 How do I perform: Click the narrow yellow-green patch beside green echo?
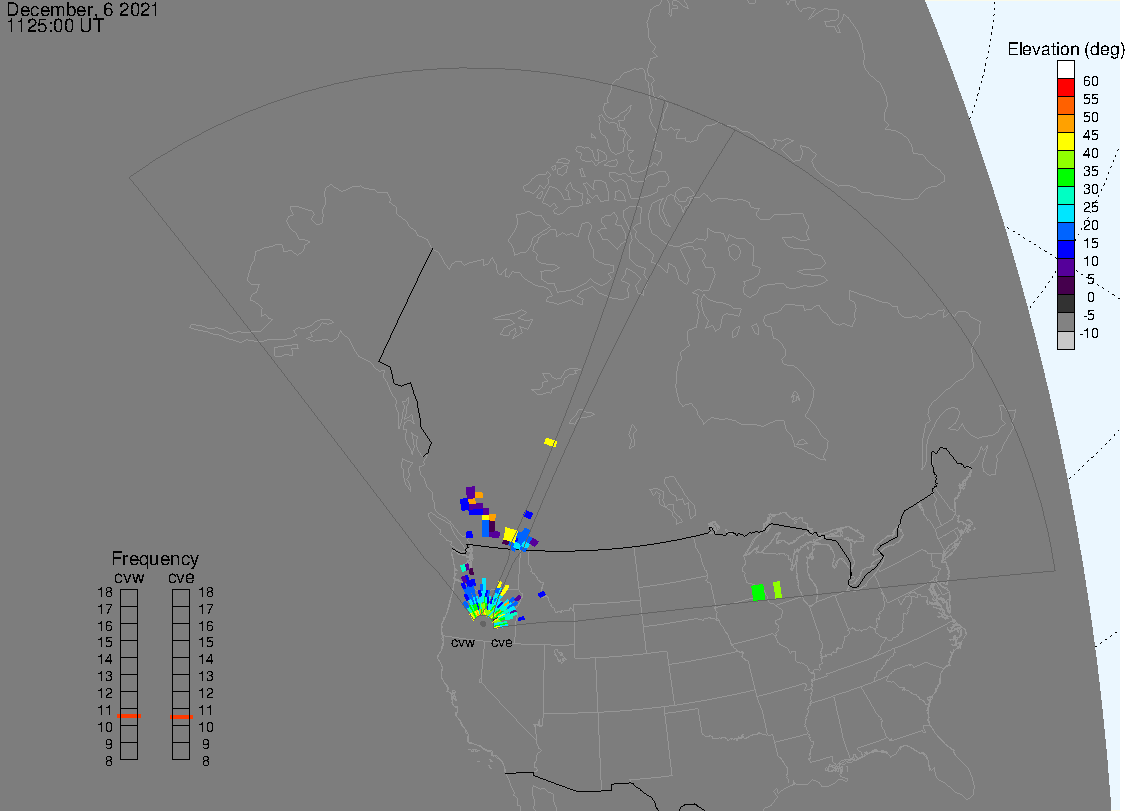[x=778, y=590]
